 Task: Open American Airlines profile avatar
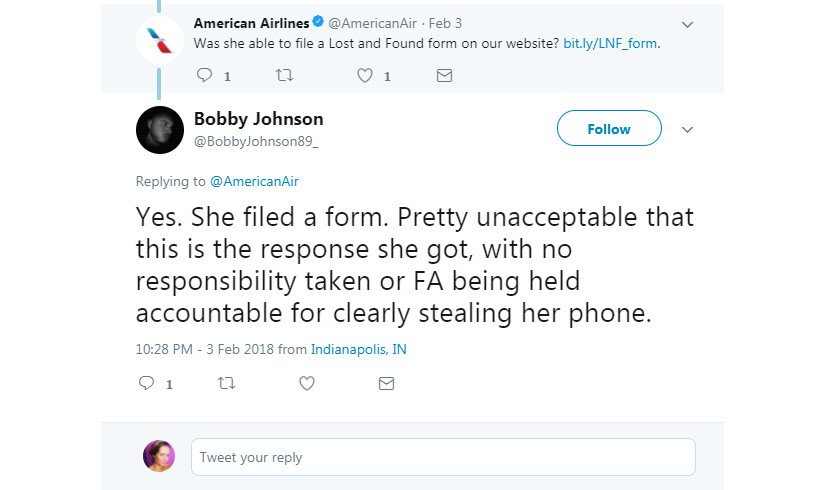[160, 39]
